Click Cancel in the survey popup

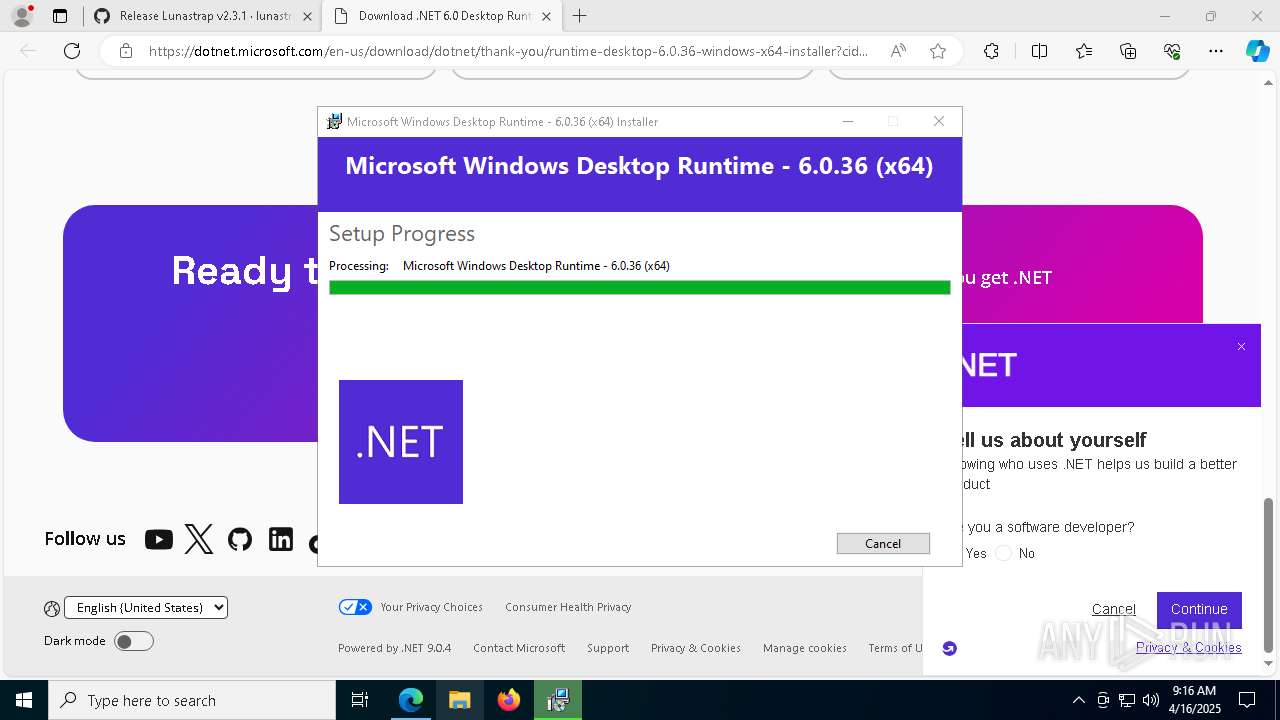coord(1113,609)
